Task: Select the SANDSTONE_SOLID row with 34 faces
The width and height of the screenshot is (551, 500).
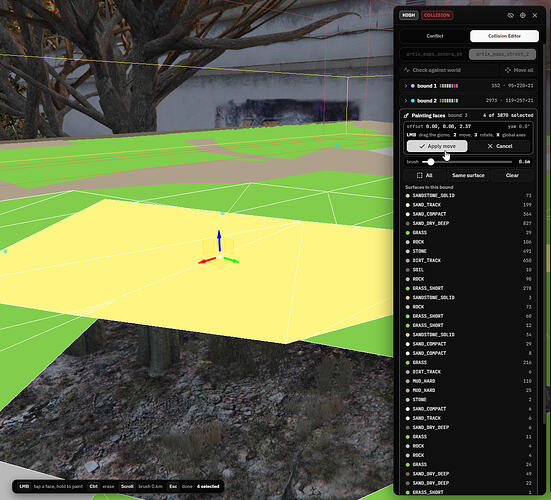Action: pyautogui.click(x=468, y=335)
